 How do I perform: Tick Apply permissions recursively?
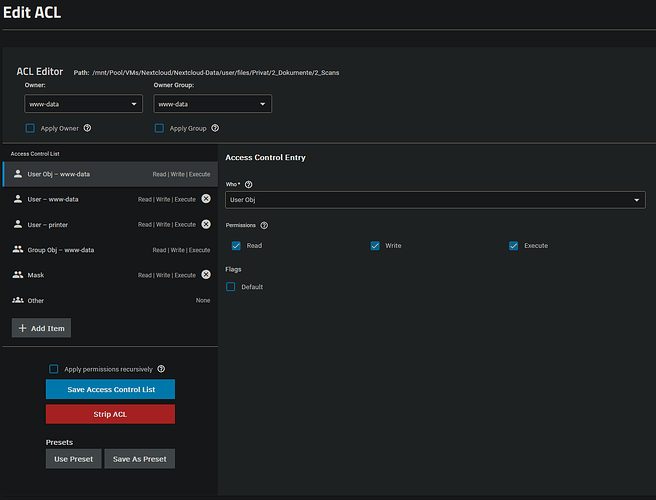click(x=54, y=369)
